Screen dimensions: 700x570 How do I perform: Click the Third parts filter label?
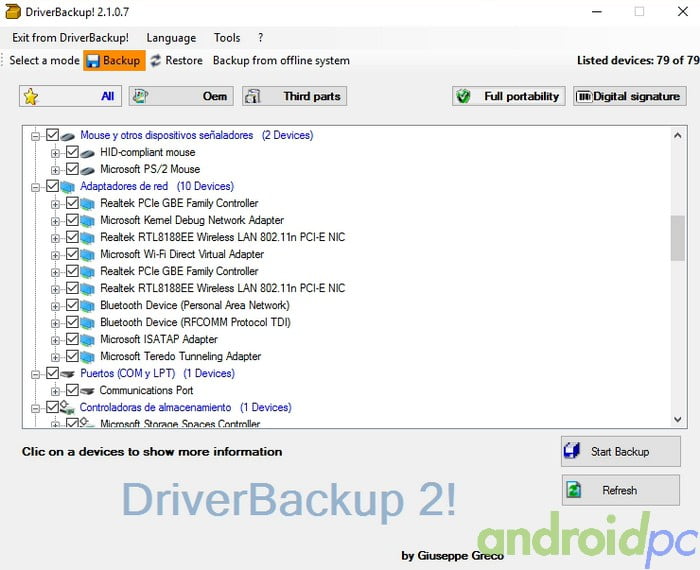coord(312,96)
